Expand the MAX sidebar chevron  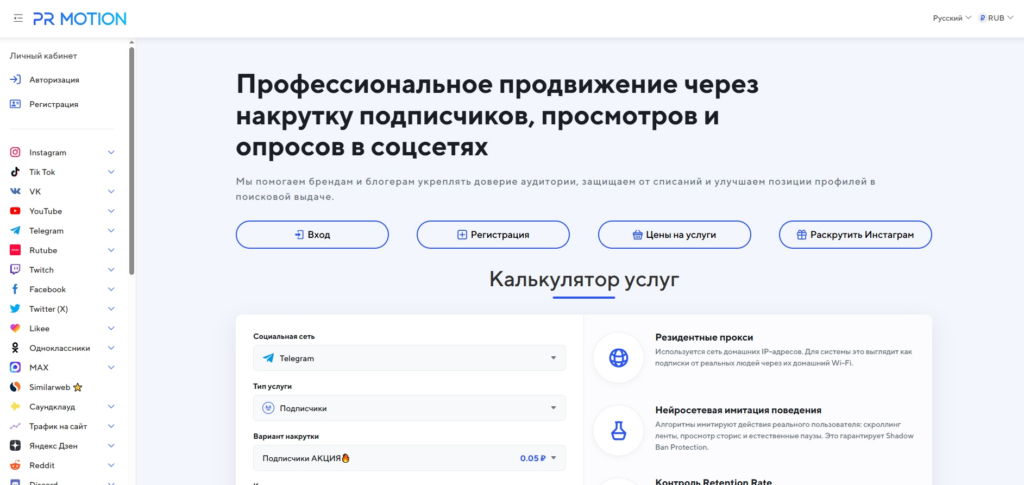click(111, 368)
